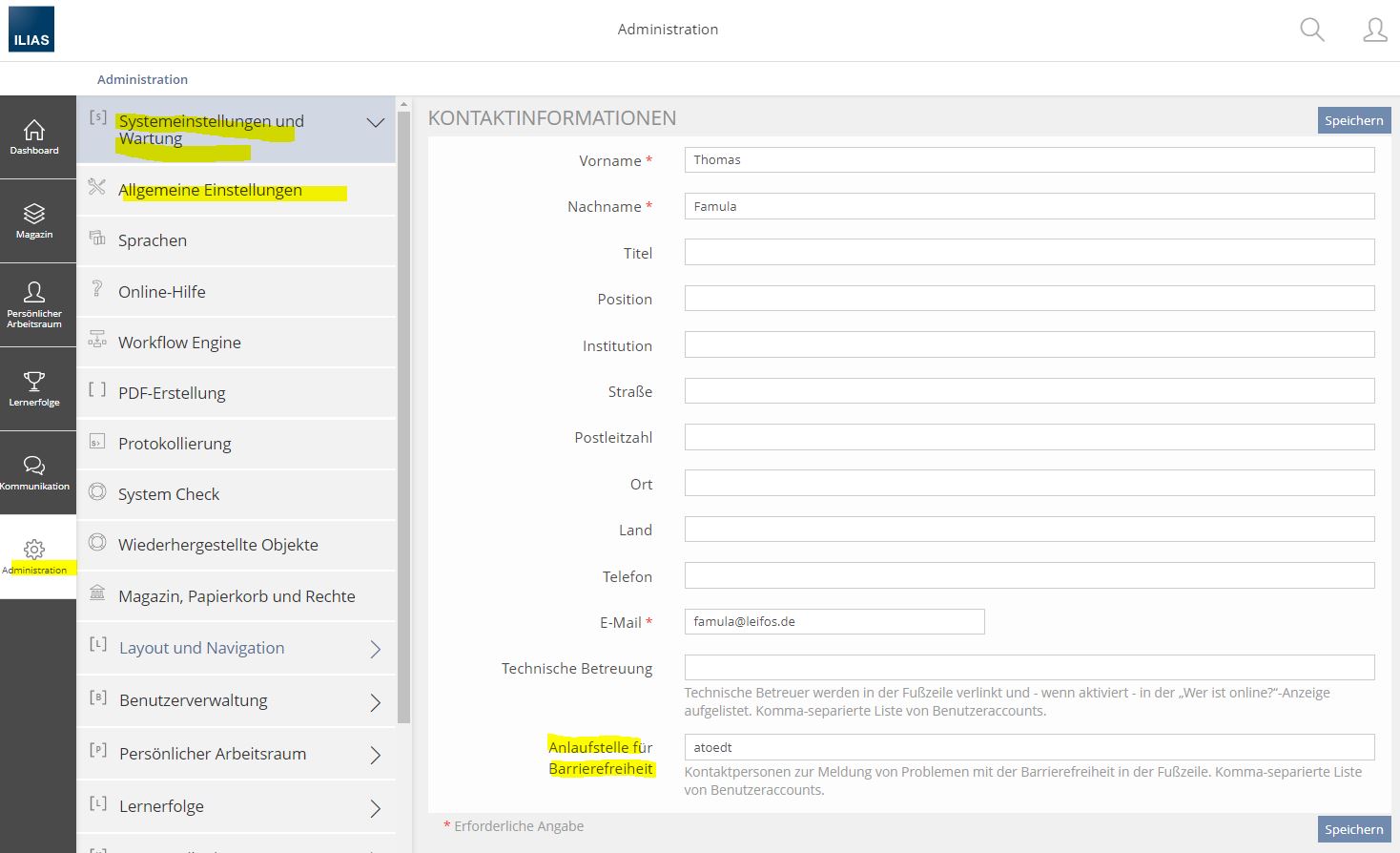This screenshot has width=1400, height=853.
Task: Click the Administration breadcrumb link
Action: point(142,79)
